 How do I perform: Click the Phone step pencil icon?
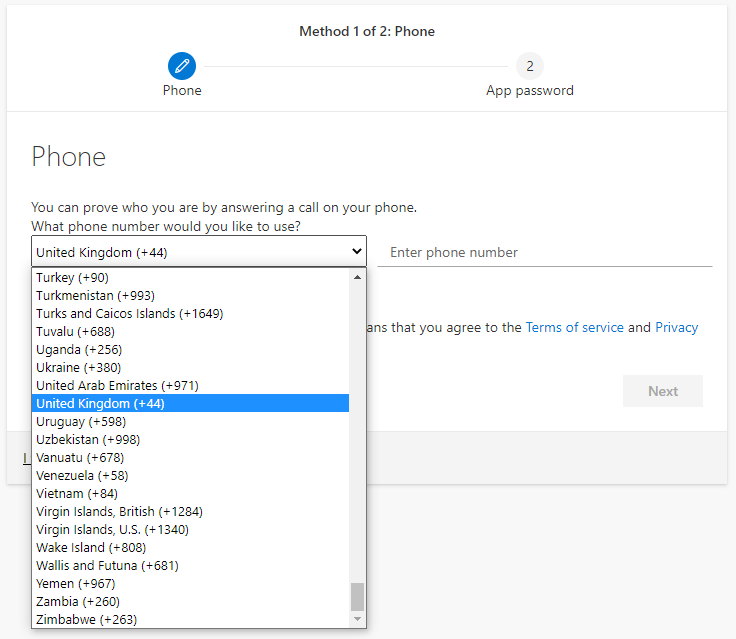click(x=182, y=66)
